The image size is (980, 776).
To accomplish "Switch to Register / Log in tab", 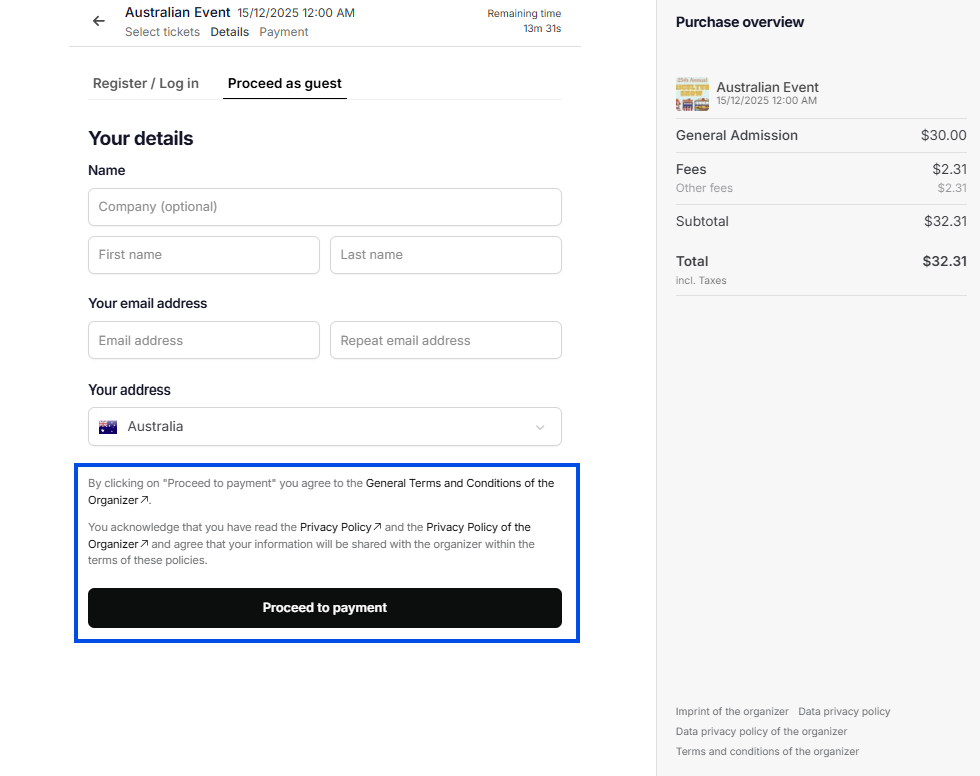I will [145, 84].
